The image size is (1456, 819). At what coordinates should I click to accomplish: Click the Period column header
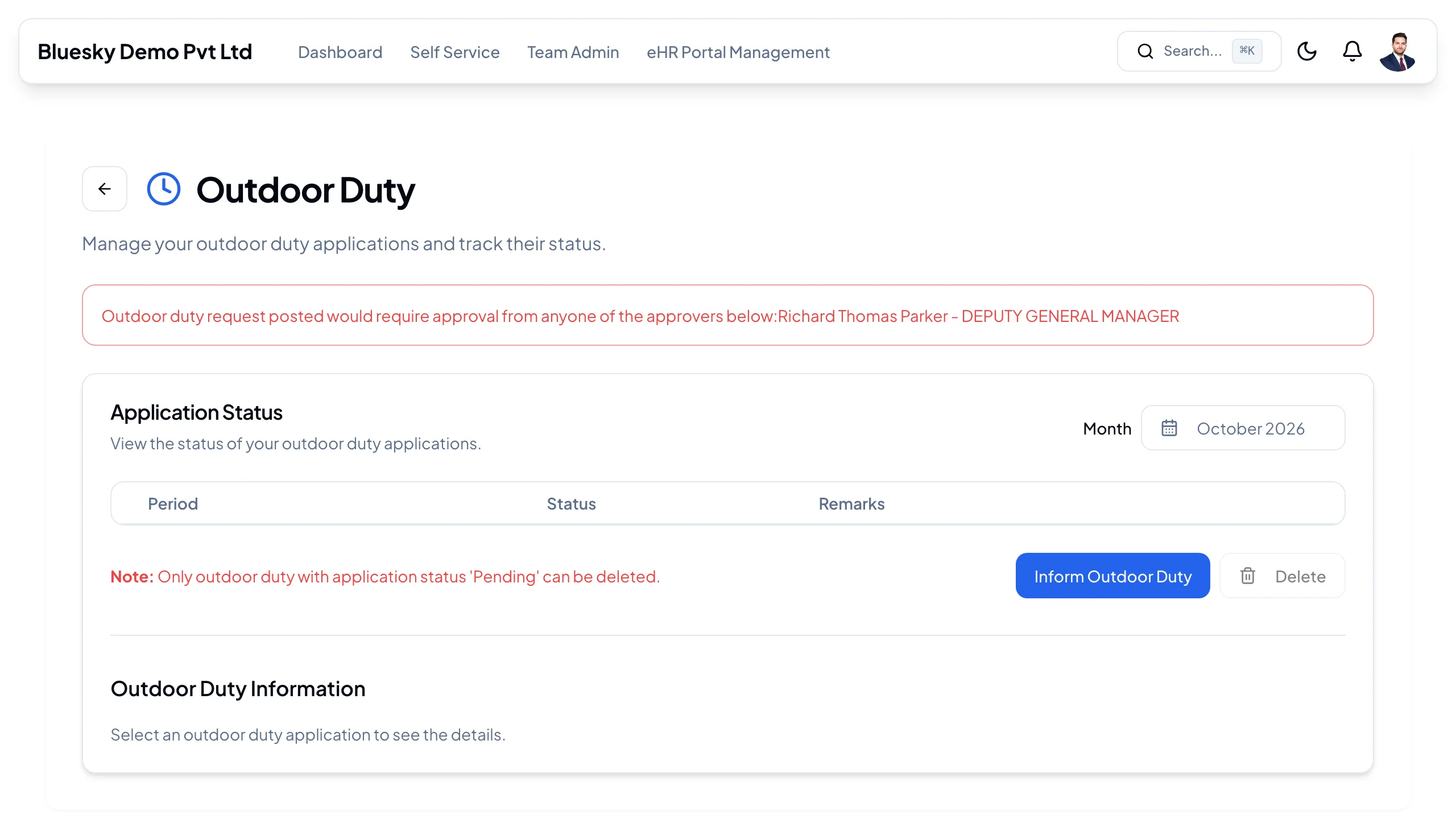173,504
